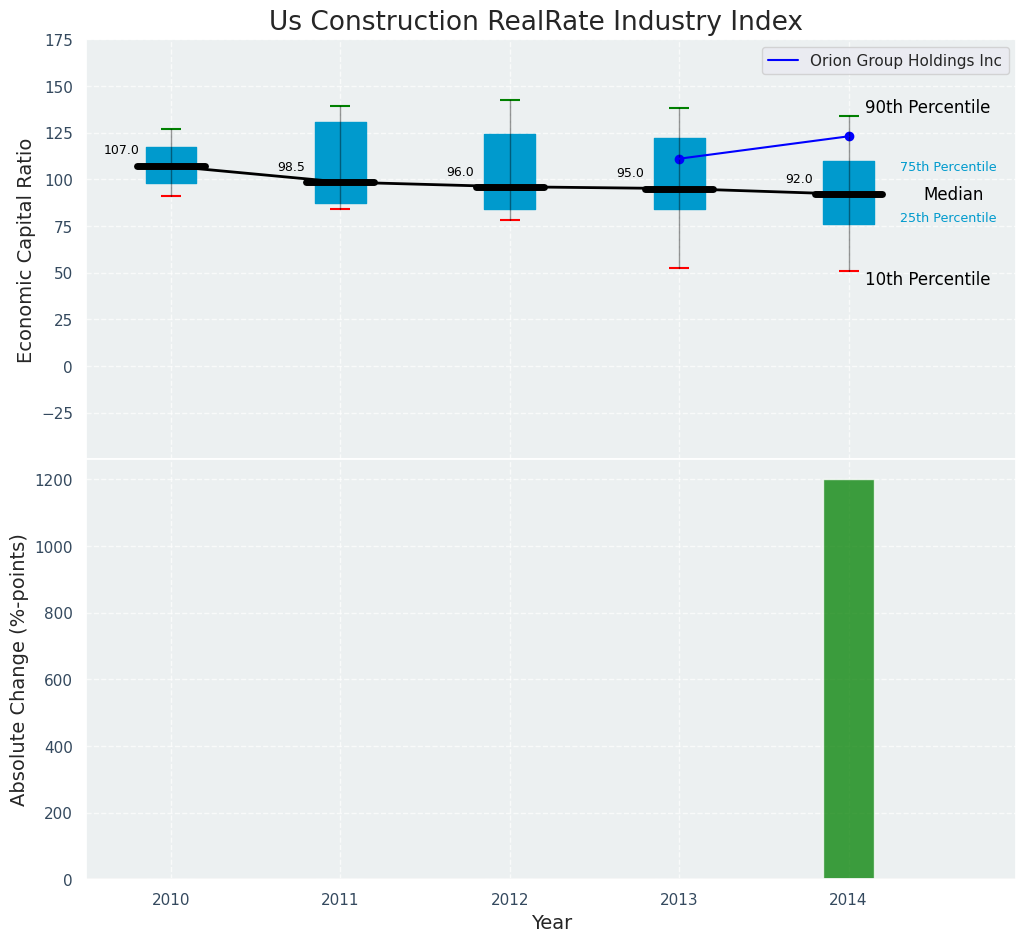Click the 2012 x-axis tick label
The width and height of the screenshot is (1026, 942).
[x=510, y=900]
